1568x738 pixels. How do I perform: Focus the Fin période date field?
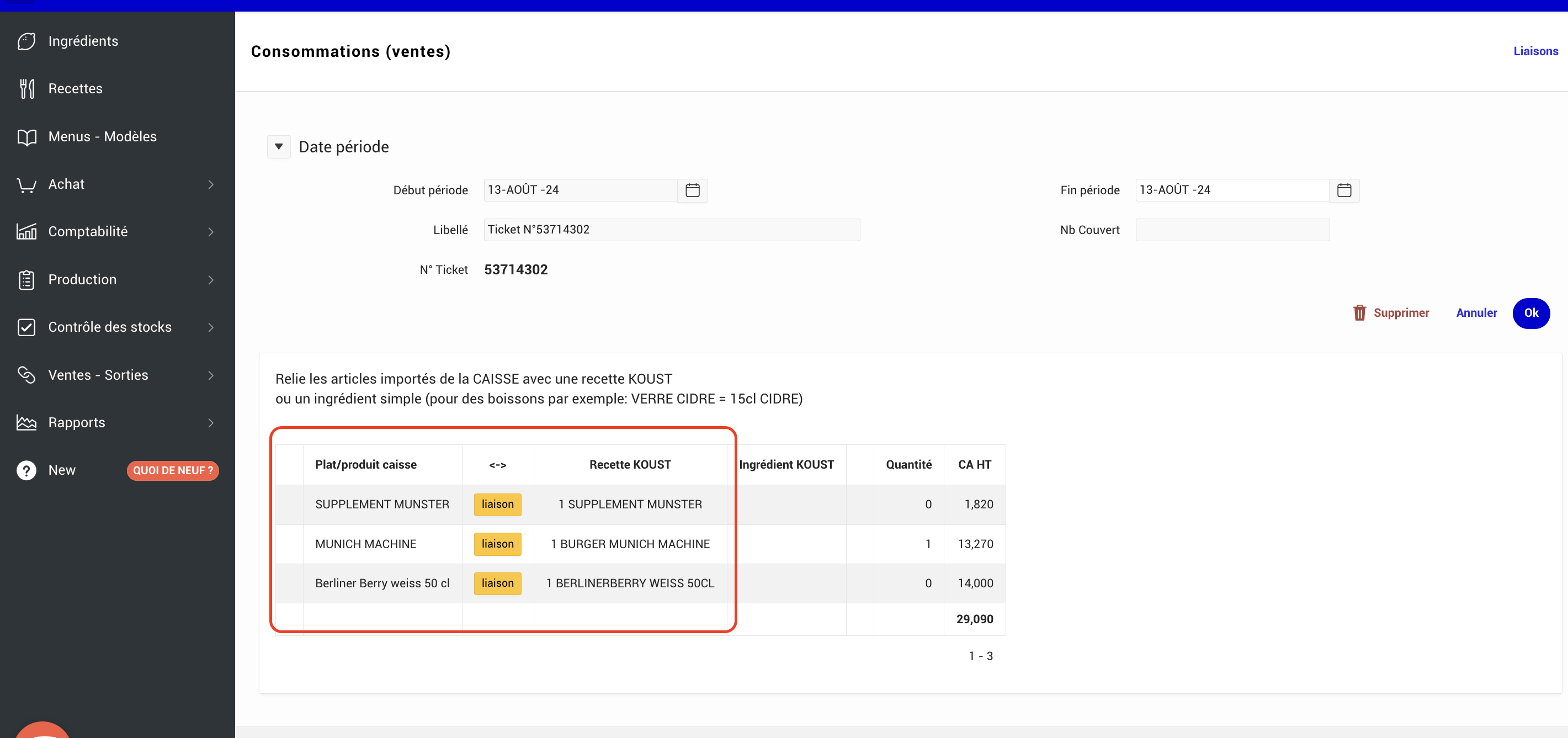(x=1232, y=190)
